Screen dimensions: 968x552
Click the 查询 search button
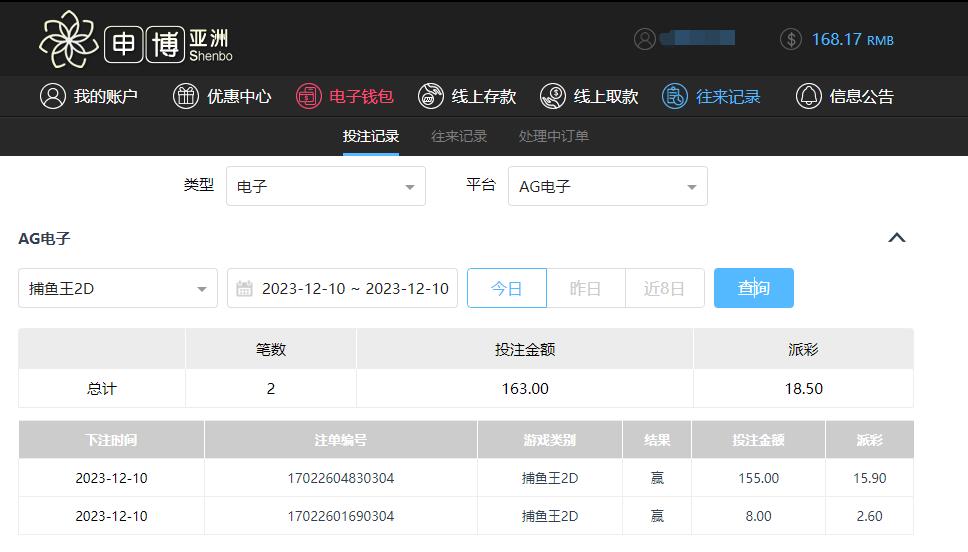click(x=754, y=288)
